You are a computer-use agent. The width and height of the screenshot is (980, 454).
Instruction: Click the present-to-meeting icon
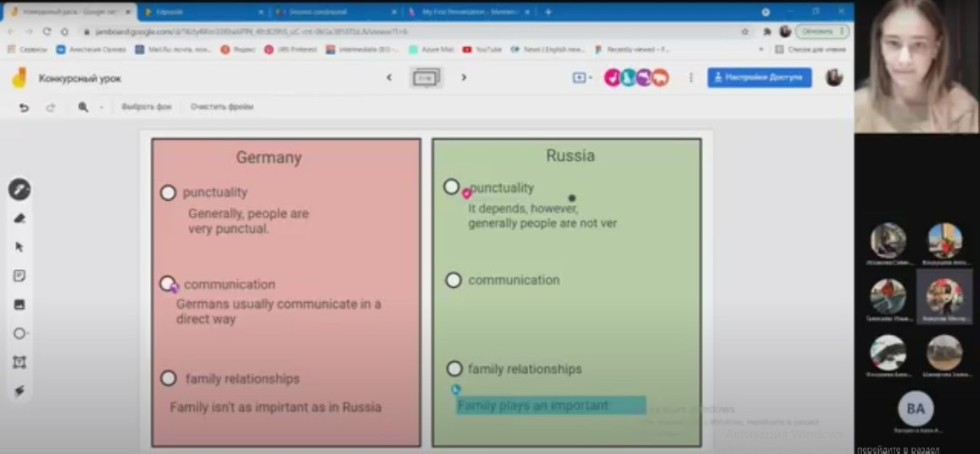coord(579,78)
